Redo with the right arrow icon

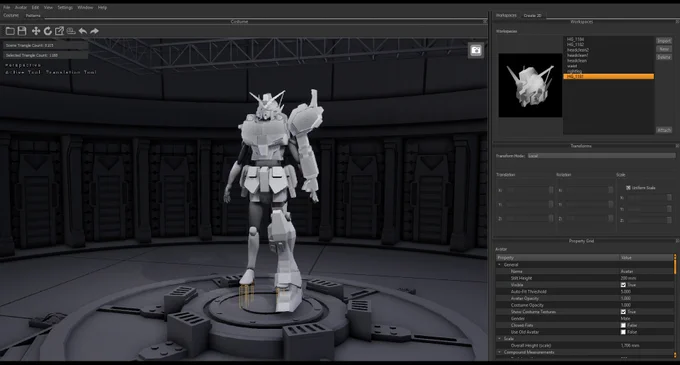tap(95, 31)
